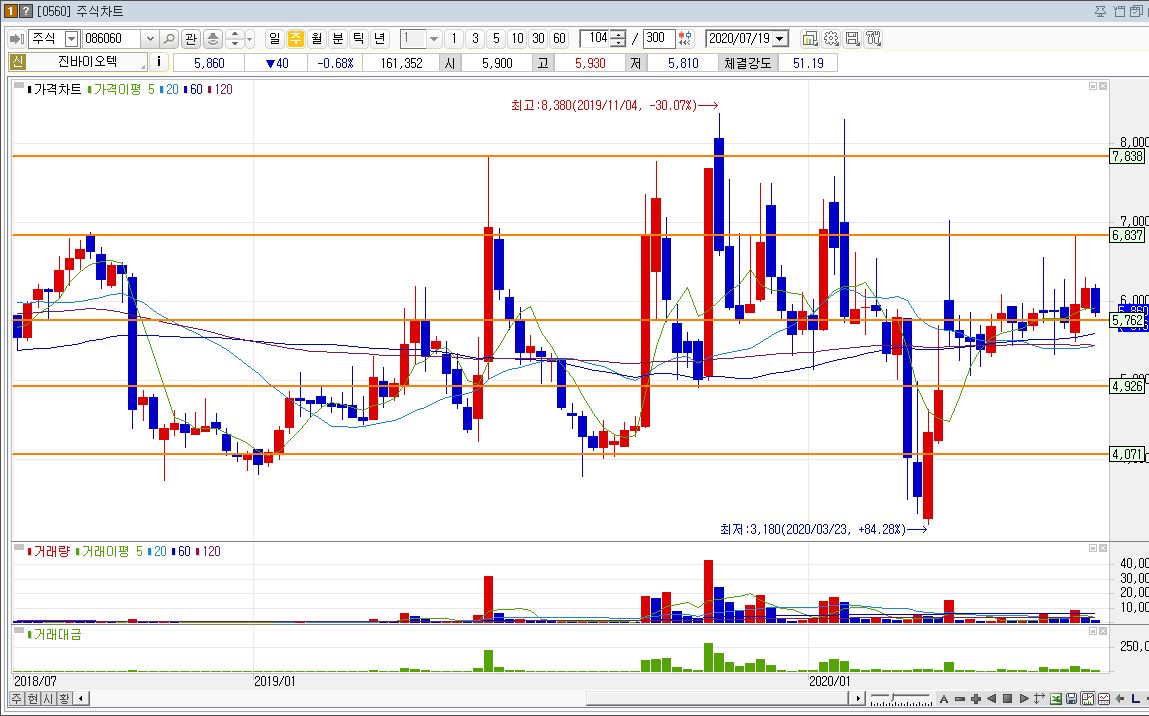Select the 시 tab at bottom left

coord(48,698)
